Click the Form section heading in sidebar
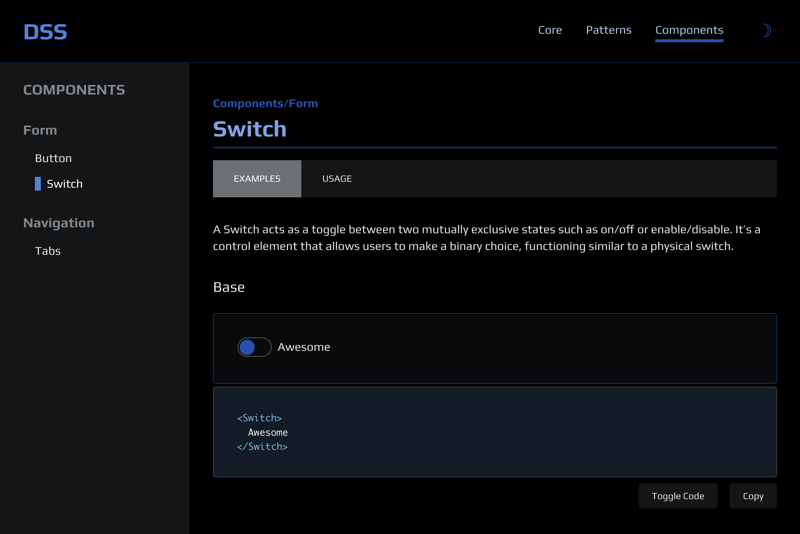The height and width of the screenshot is (534, 800). [x=40, y=130]
